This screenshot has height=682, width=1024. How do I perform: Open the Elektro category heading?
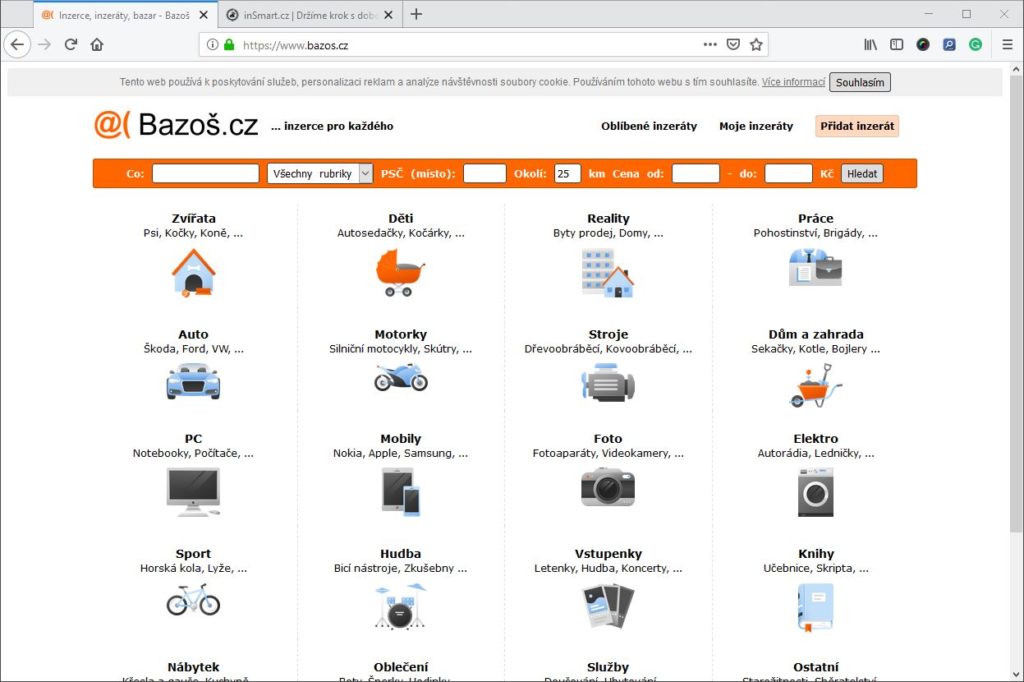[x=816, y=438]
